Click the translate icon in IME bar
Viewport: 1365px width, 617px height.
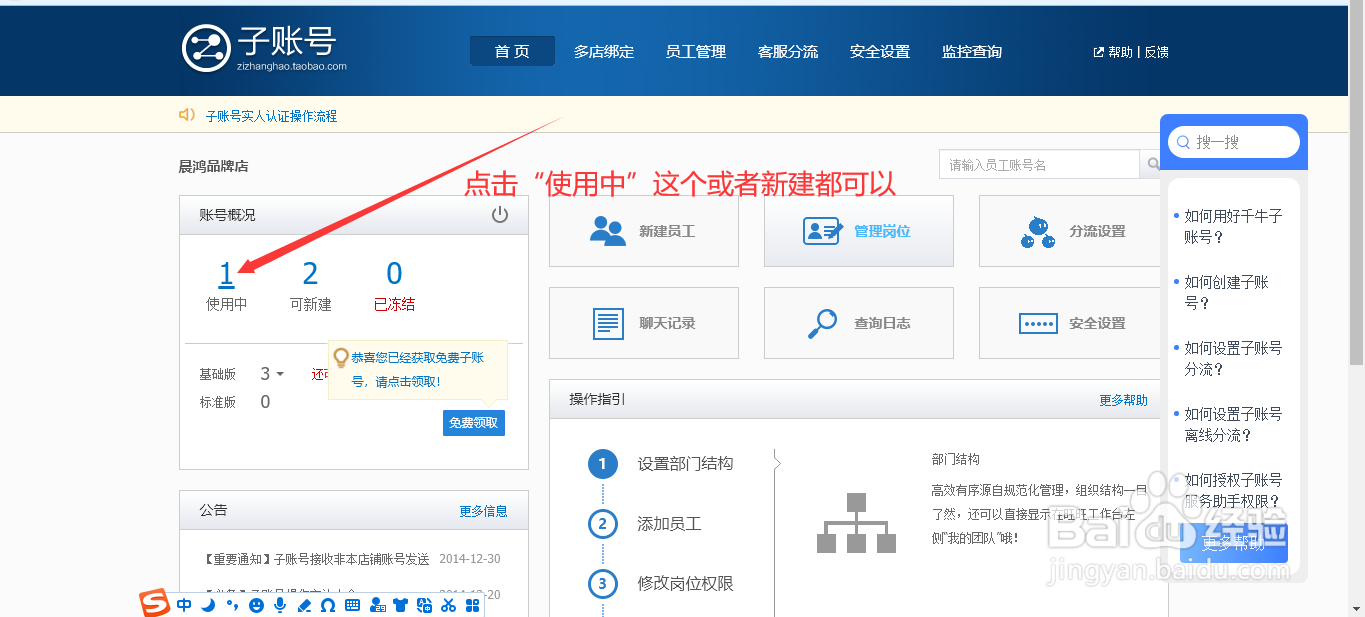[424, 605]
